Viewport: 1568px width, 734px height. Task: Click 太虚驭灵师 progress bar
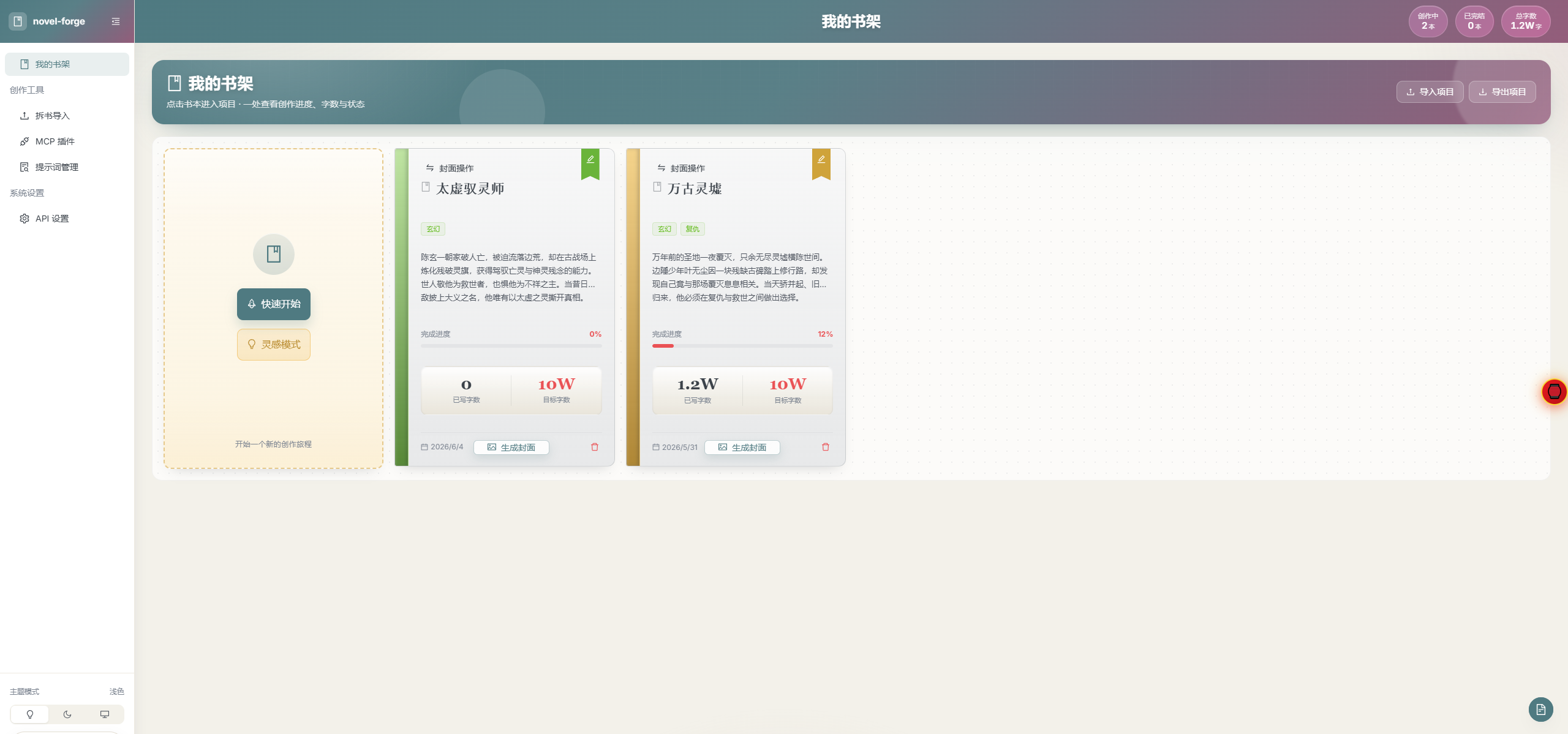(x=511, y=346)
